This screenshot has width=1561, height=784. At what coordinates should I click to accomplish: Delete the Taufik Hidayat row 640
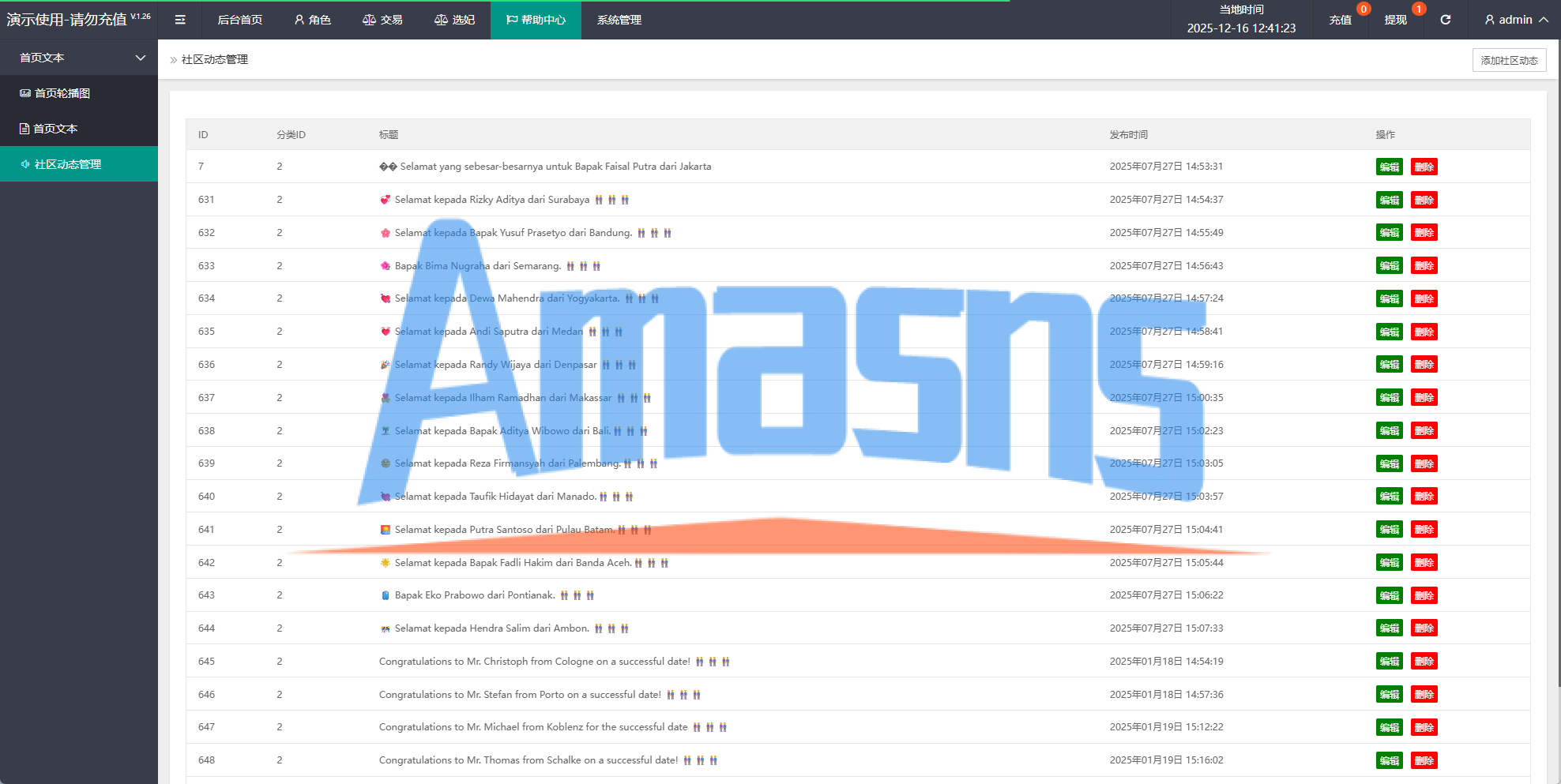[x=1424, y=497]
